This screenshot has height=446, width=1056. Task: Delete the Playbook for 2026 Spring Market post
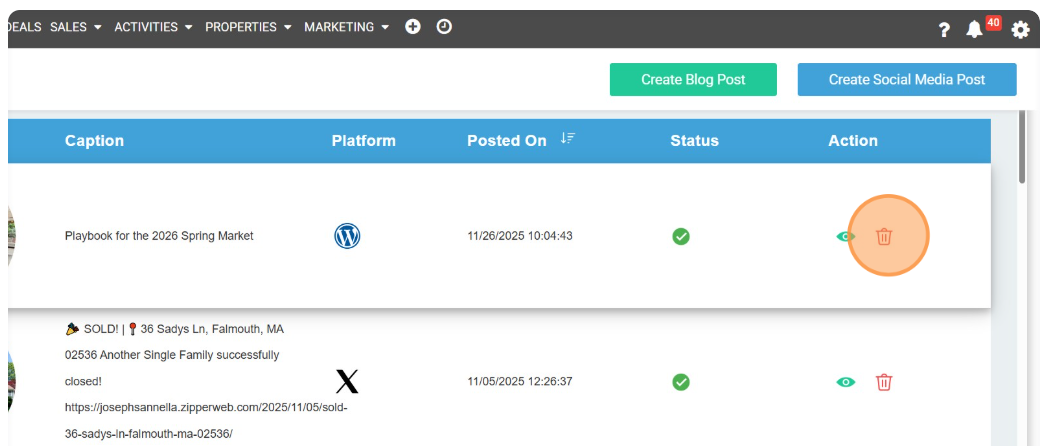pos(884,237)
